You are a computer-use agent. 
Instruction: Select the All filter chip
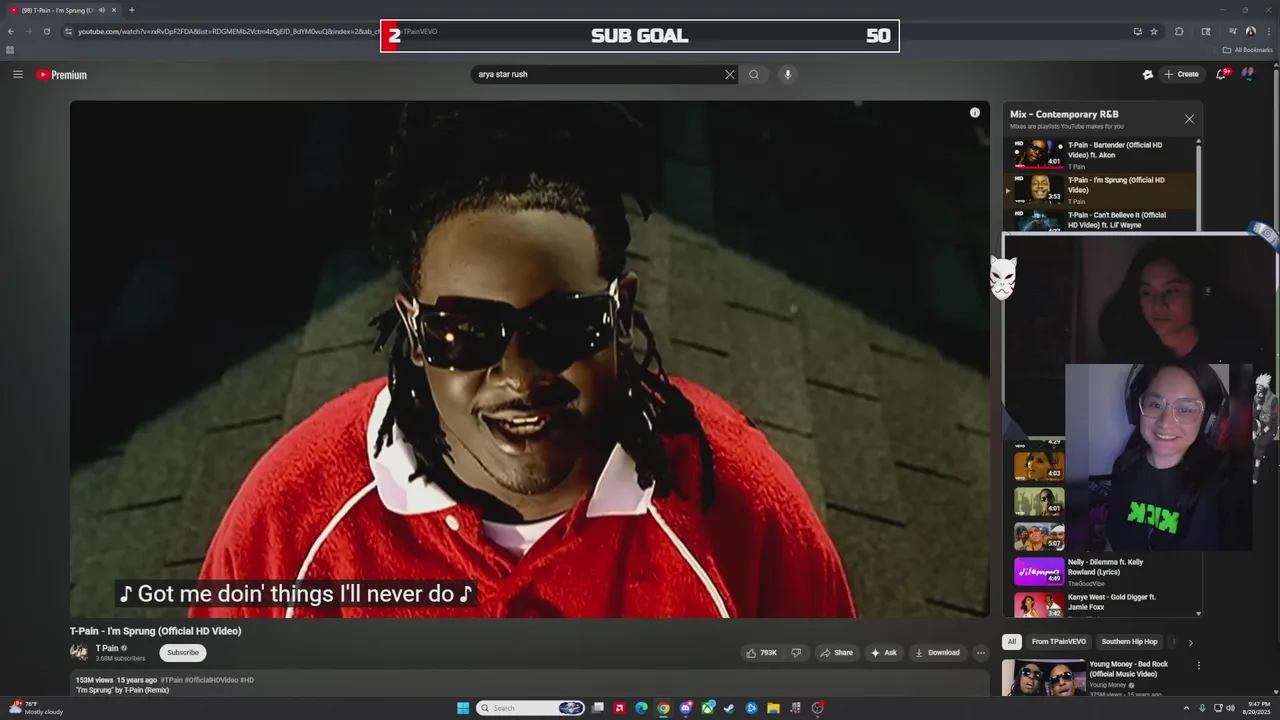coord(1012,642)
